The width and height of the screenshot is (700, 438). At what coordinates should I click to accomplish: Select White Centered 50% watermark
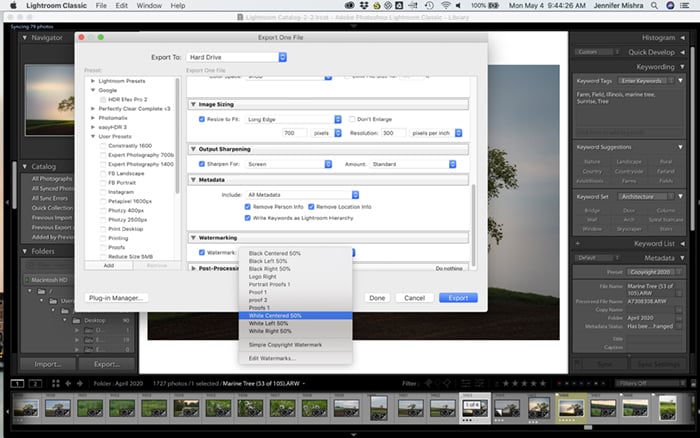click(296, 316)
